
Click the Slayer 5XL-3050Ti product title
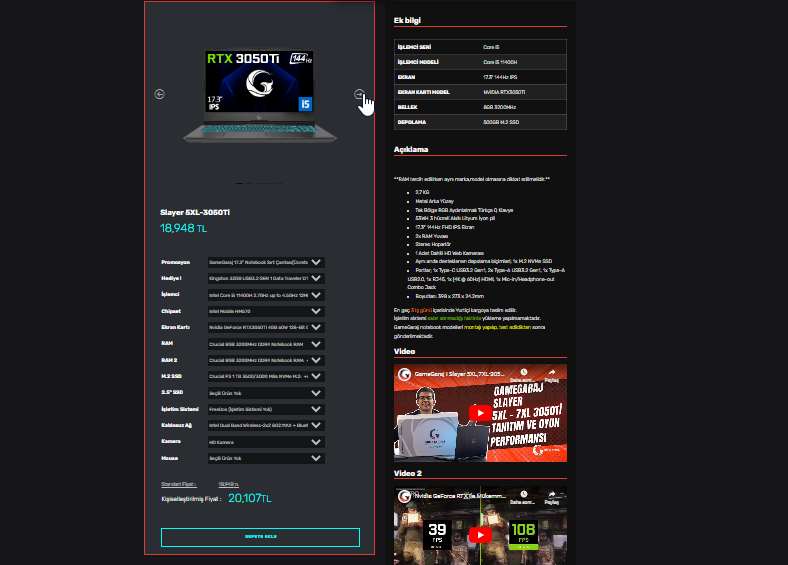[x=195, y=212]
